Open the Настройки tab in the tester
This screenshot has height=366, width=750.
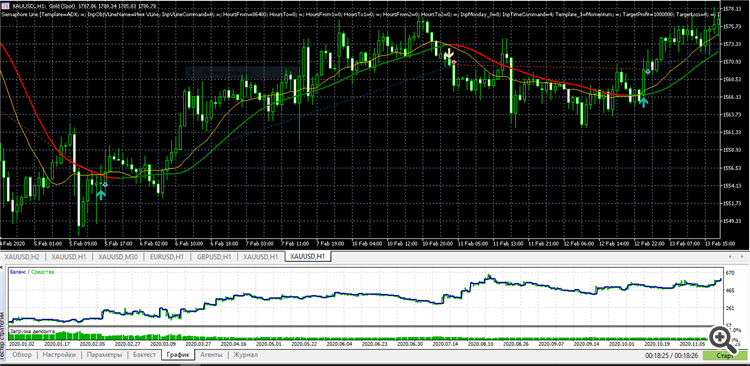(x=59, y=355)
